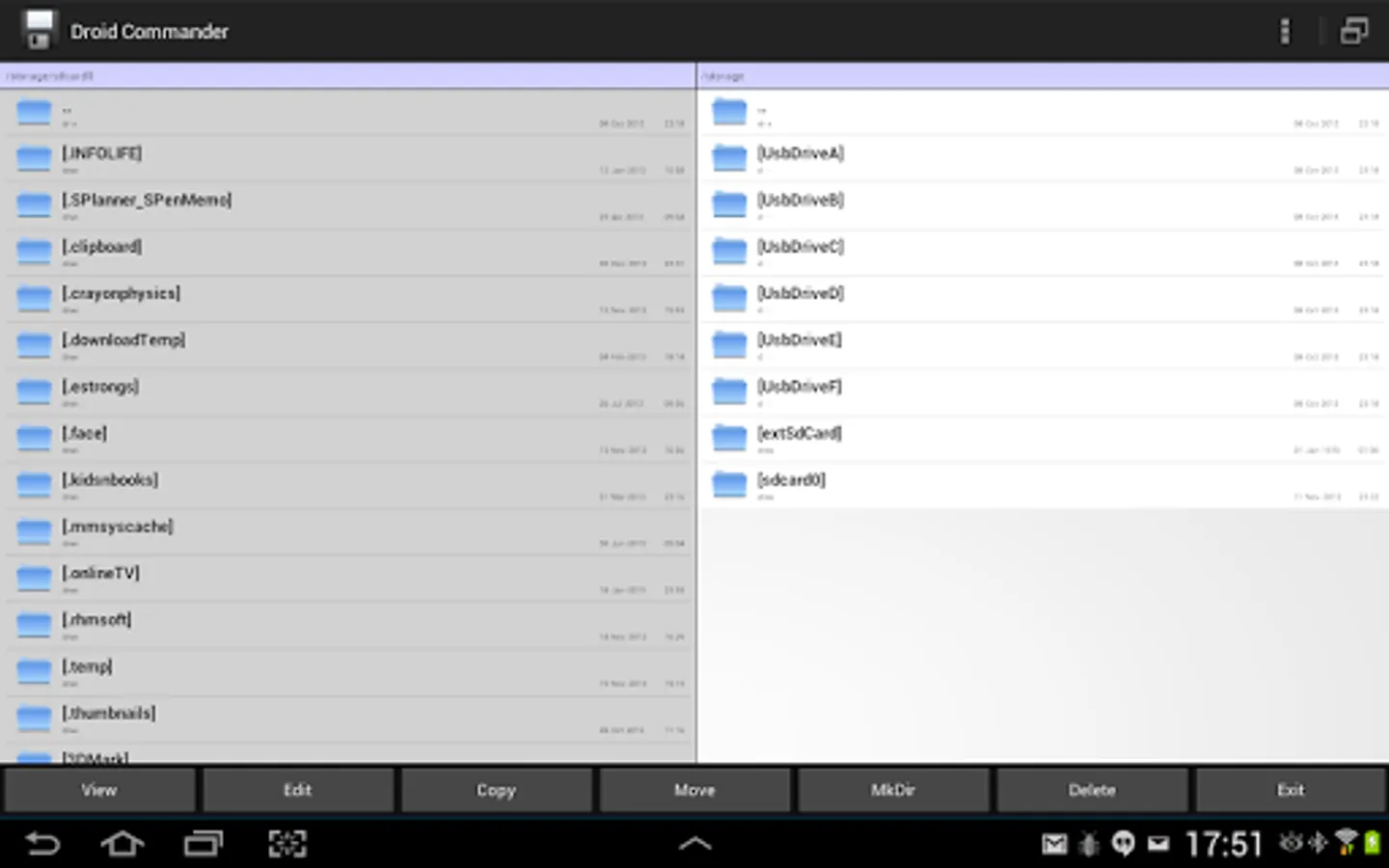Tap the Droid Commander app icon

[39, 31]
